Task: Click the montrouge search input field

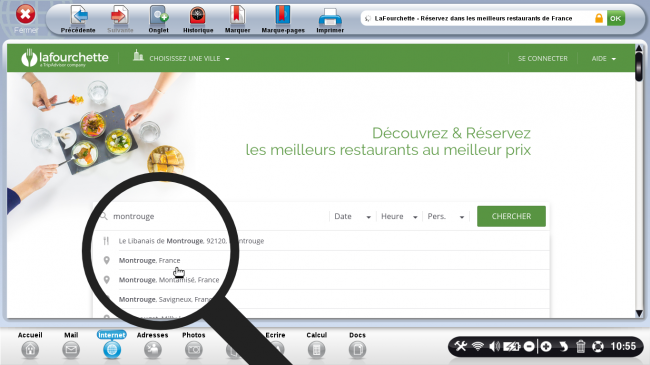Action: [x=211, y=216]
